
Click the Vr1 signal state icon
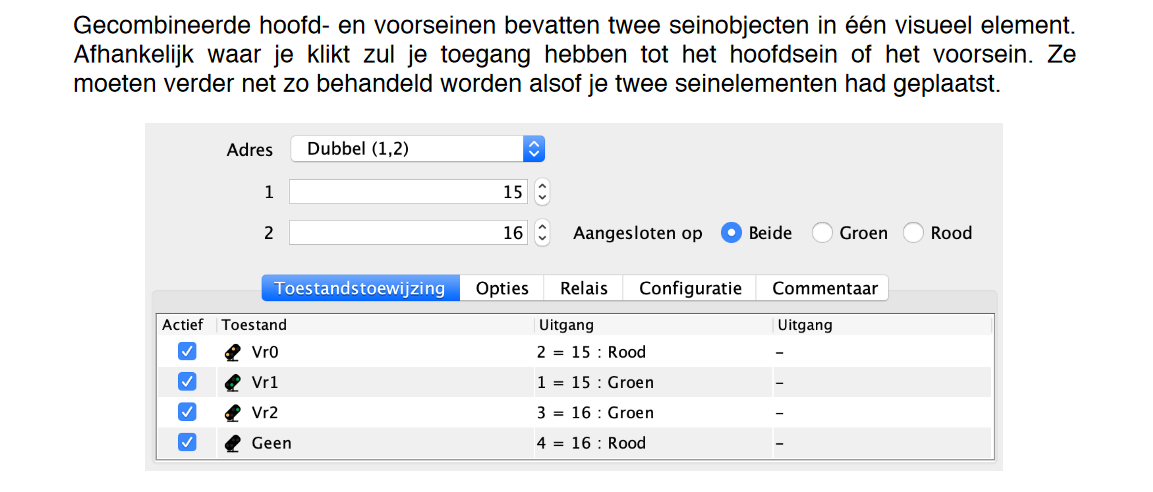(x=232, y=382)
